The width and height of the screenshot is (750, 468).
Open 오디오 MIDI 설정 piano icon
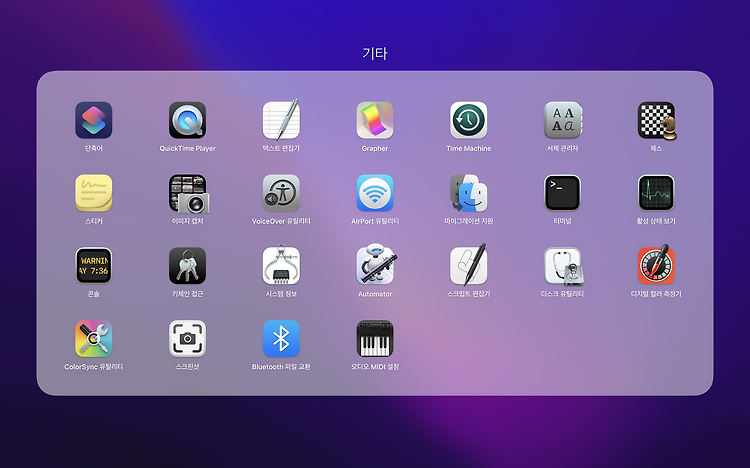coord(375,338)
